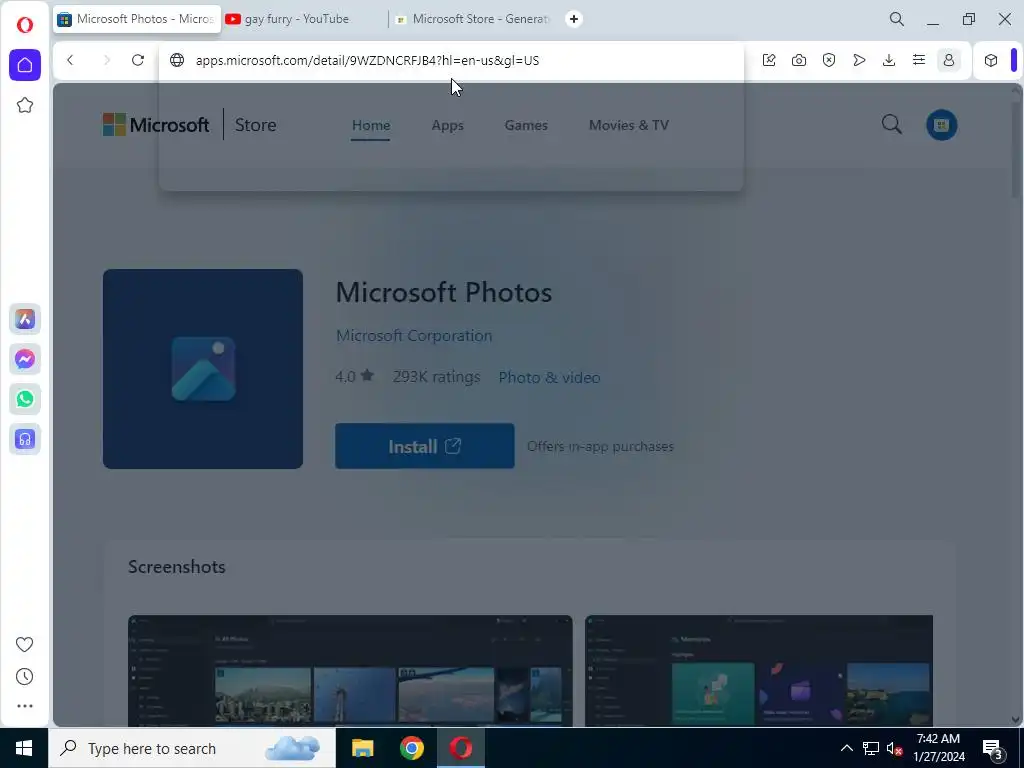
Task: Select the Games nav item
Action: pos(526,125)
